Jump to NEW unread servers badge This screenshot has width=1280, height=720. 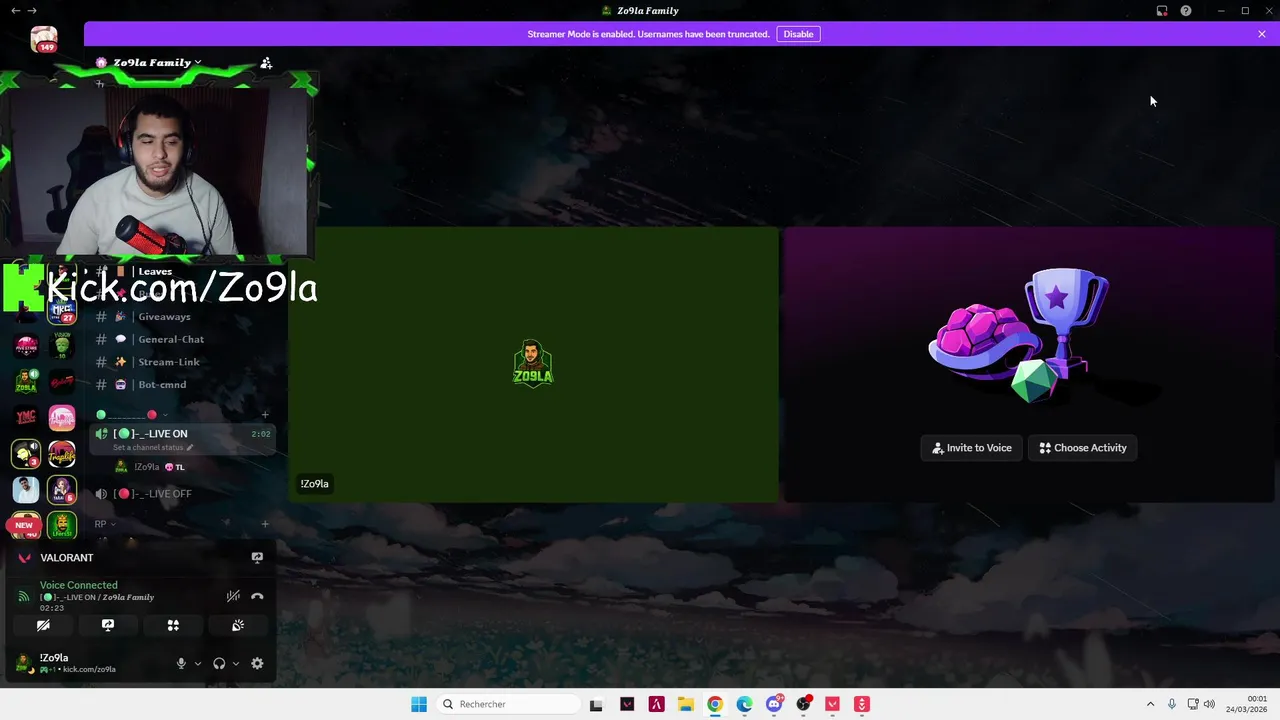24,525
